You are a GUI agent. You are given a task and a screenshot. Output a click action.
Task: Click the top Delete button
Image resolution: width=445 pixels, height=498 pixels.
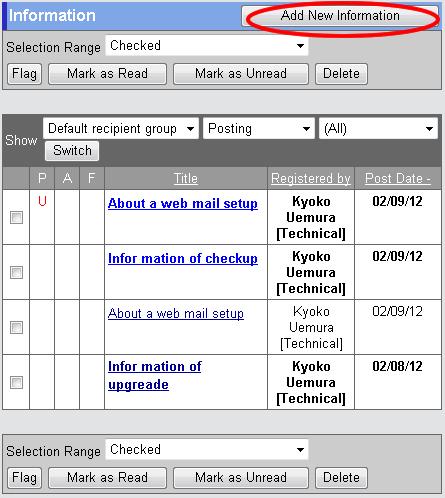(341, 74)
